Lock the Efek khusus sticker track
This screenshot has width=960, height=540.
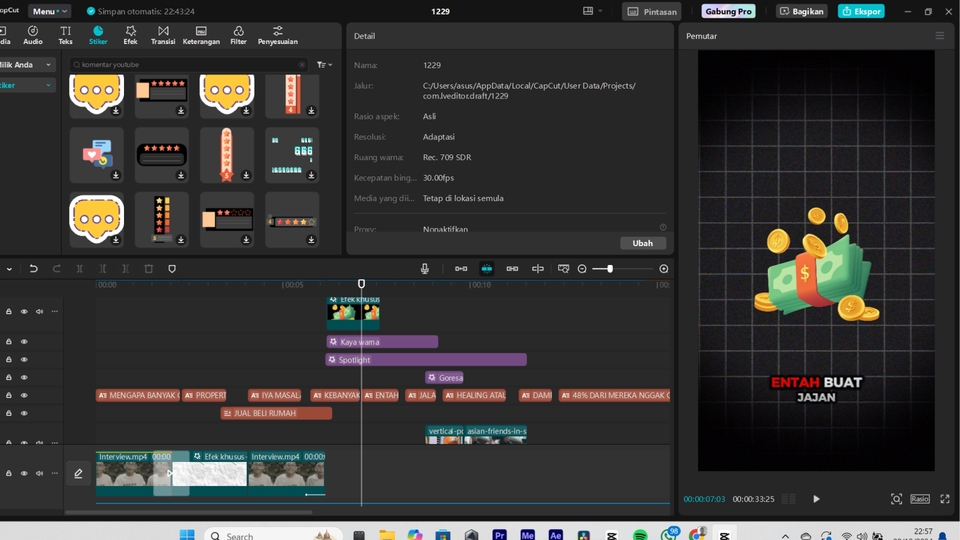pyautogui.click(x=9, y=312)
